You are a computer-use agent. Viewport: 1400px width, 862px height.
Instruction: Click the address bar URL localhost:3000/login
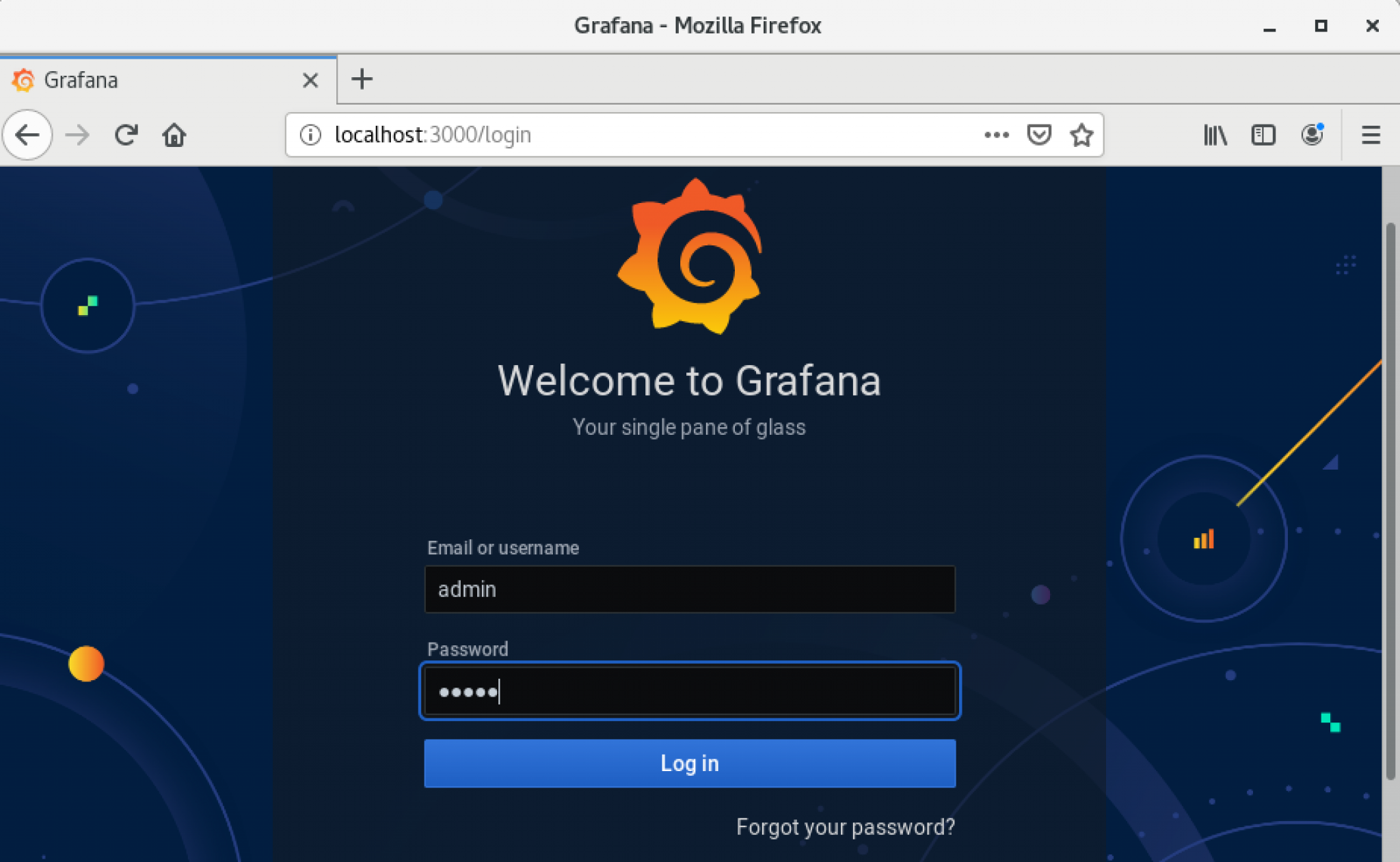[x=433, y=135]
